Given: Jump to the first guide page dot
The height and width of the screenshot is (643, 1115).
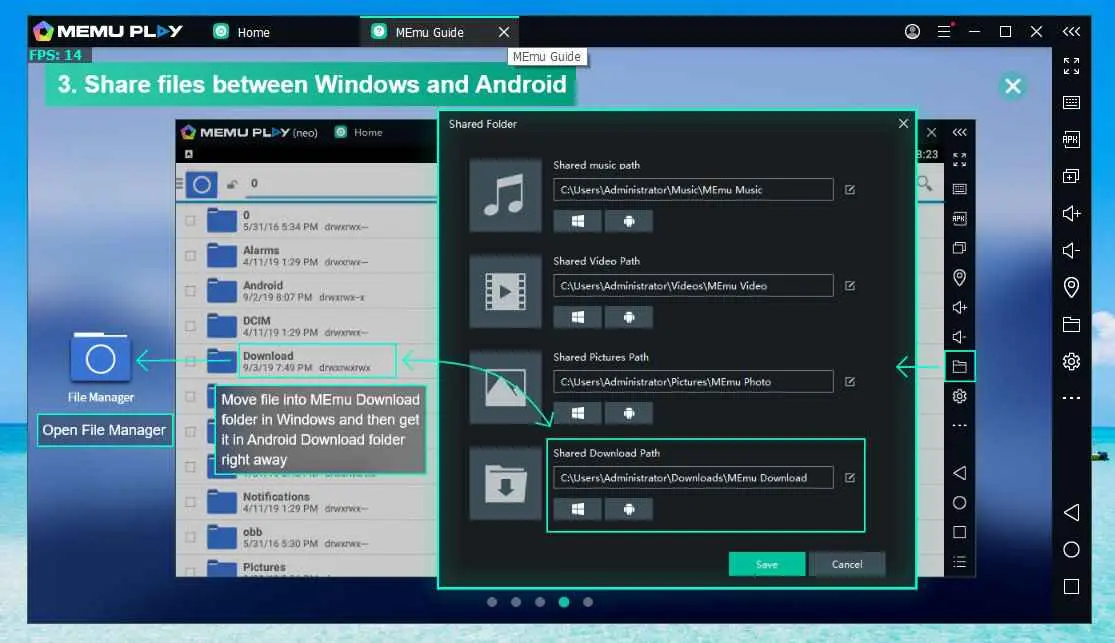Looking at the screenshot, I should point(492,602).
